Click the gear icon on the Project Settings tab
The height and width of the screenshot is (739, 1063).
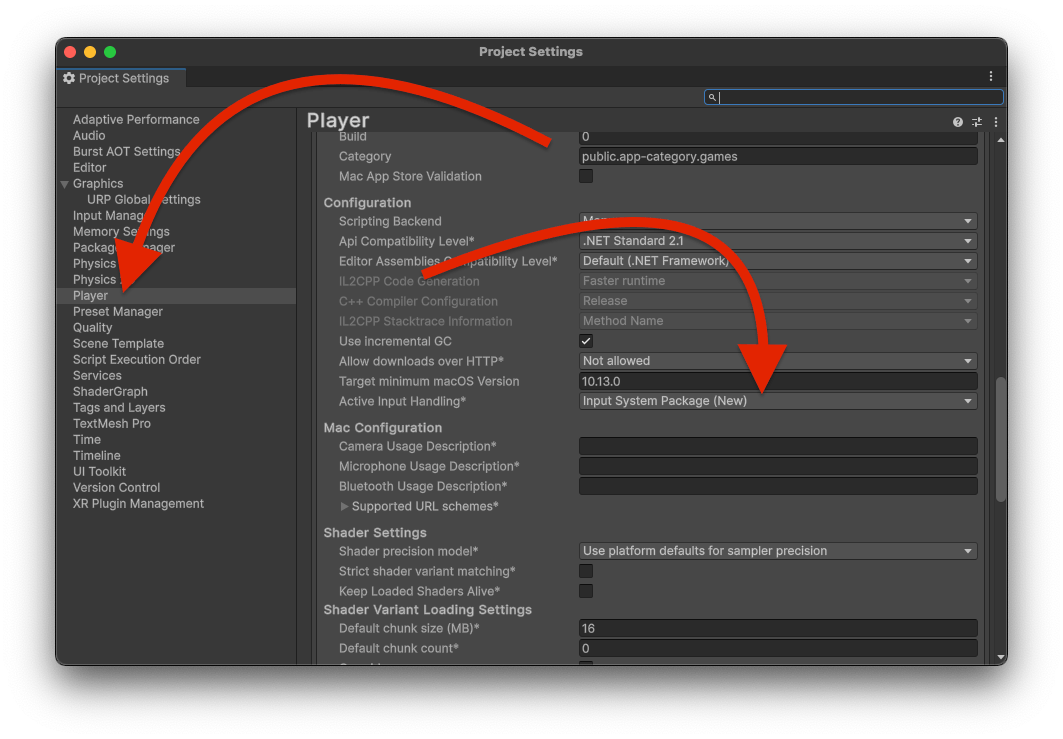coord(69,77)
